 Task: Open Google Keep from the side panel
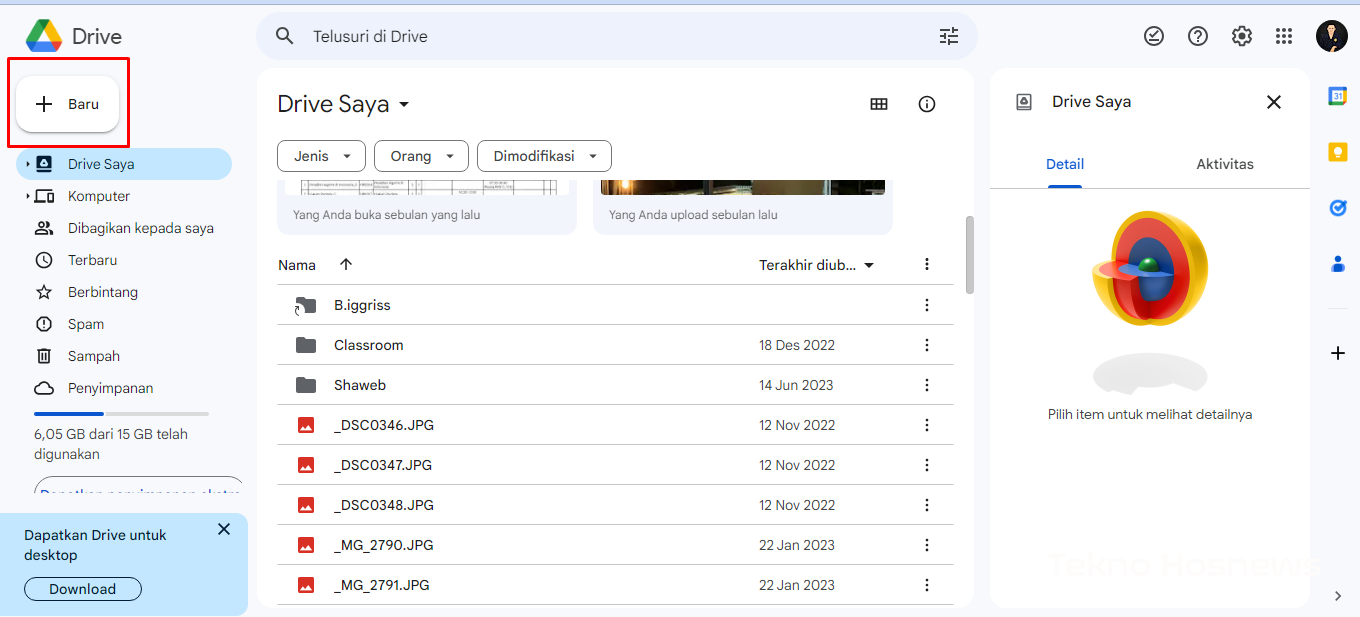1338,151
